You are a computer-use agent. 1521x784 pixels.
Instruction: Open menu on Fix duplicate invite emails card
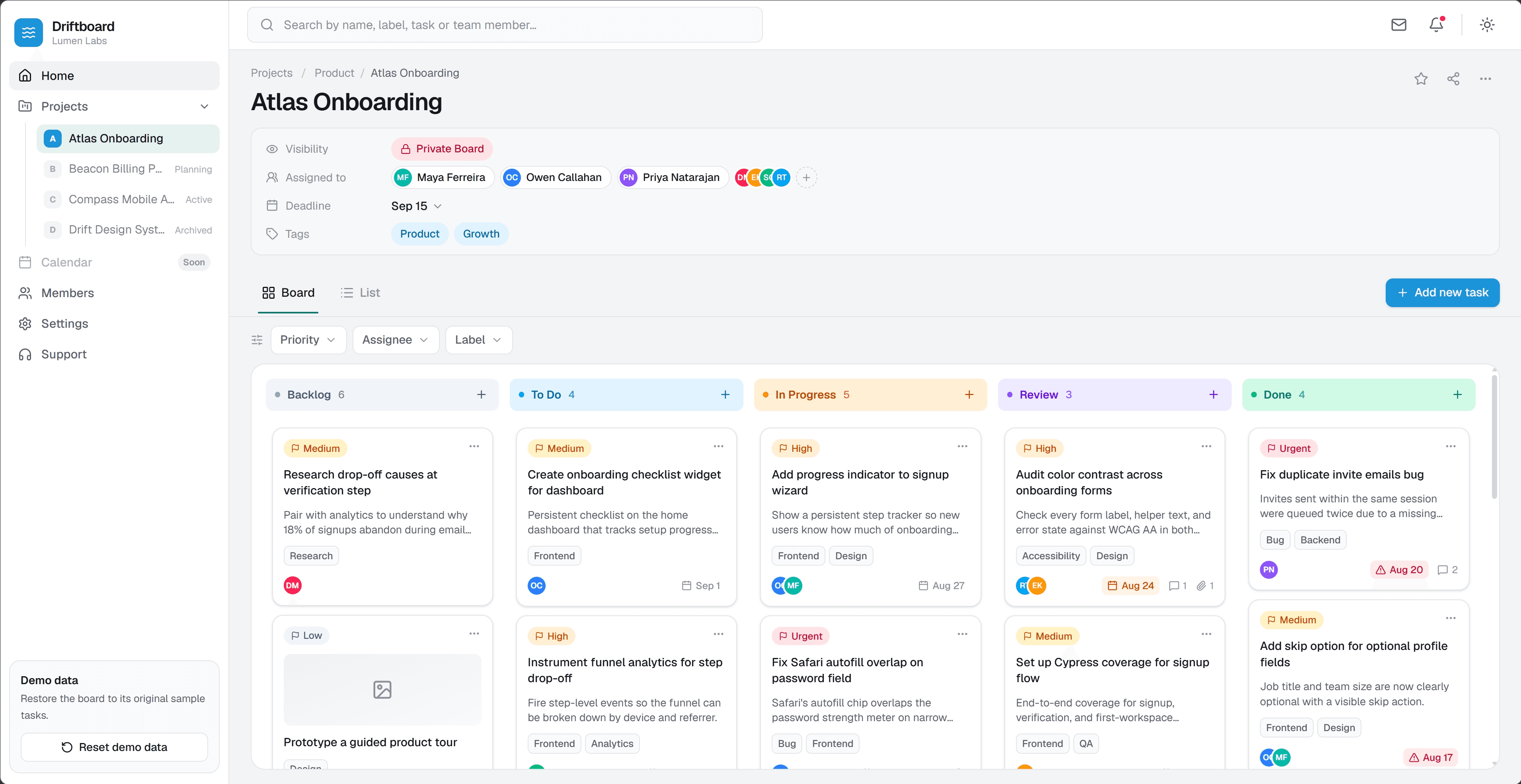pyautogui.click(x=1450, y=446)
